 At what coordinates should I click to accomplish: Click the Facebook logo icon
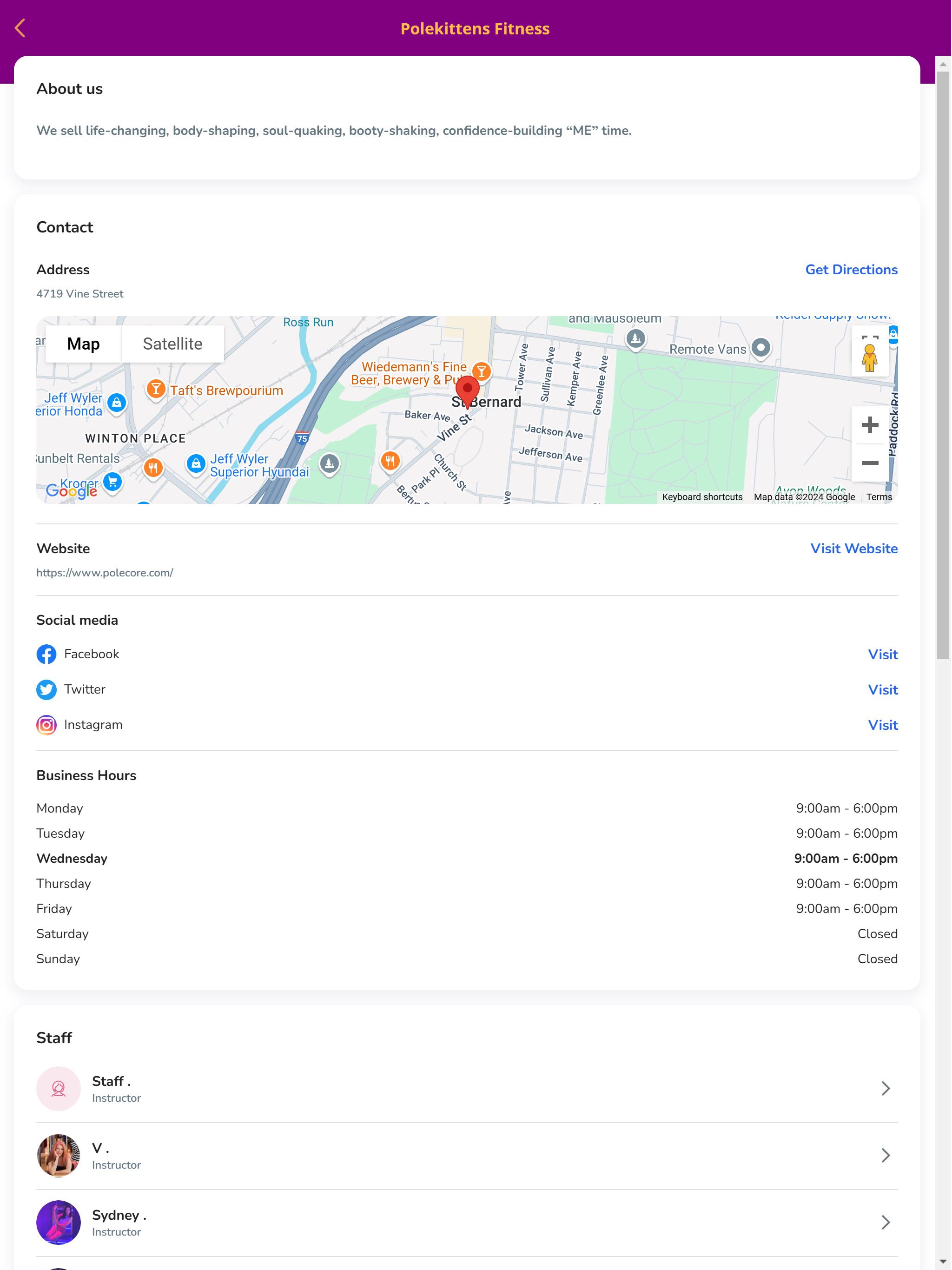[46, 654]
